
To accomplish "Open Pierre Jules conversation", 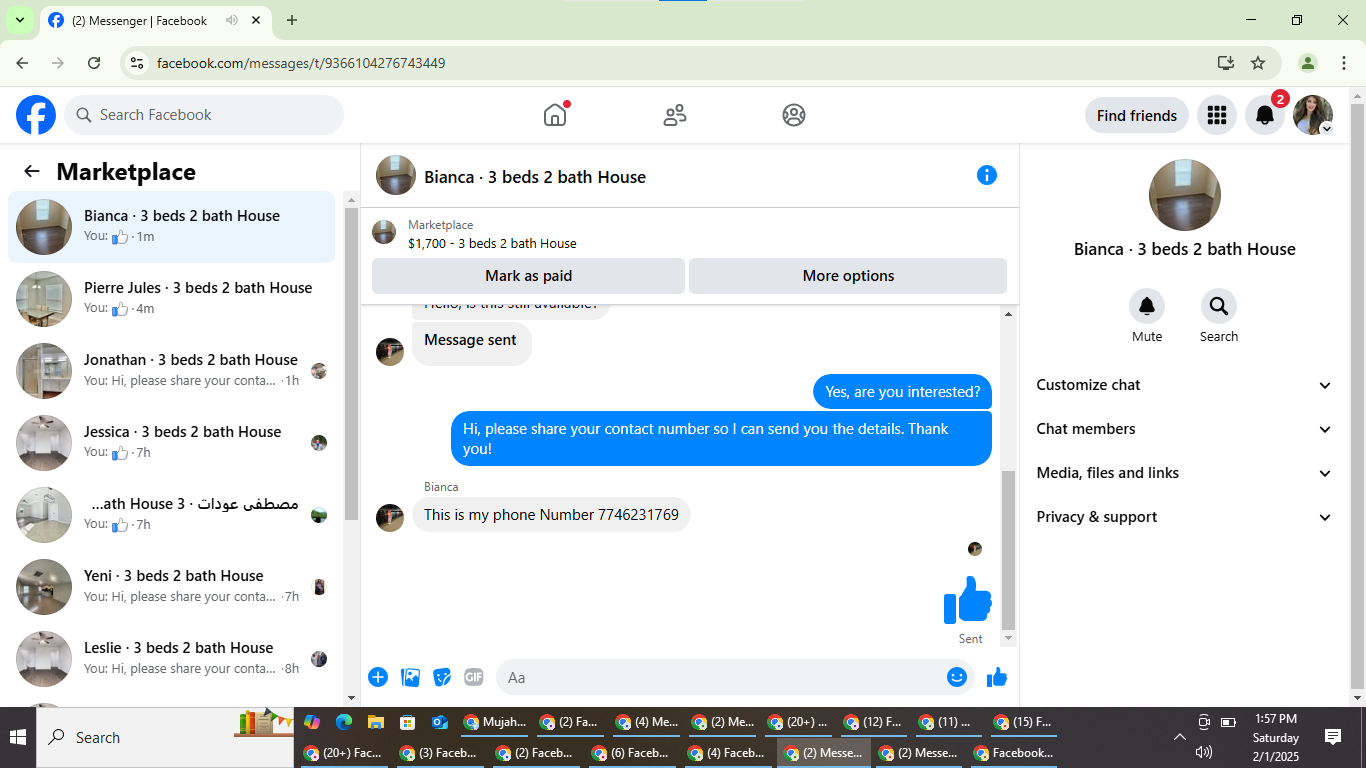I will (x=172, y=299).
